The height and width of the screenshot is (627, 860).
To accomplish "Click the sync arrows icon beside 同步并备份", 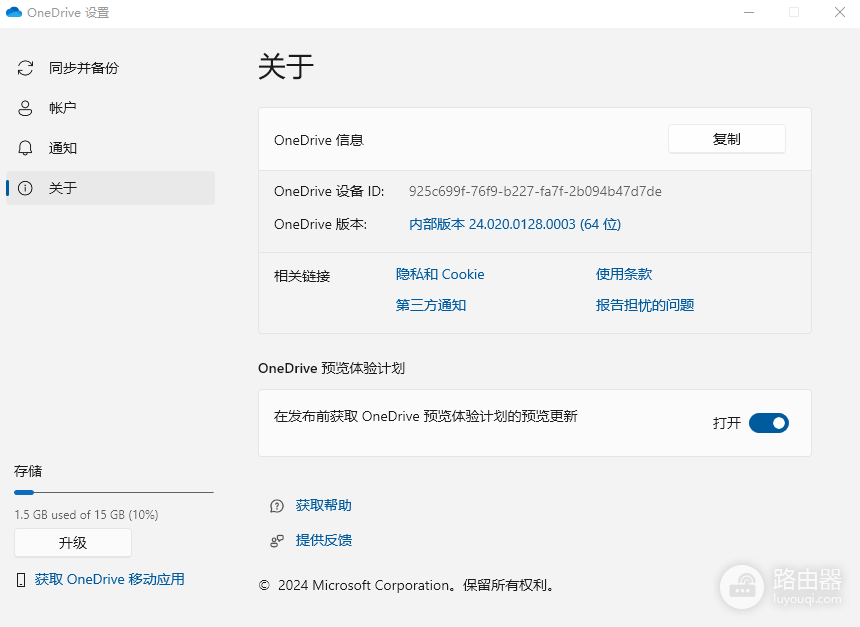I will click(x=25, y=68).
